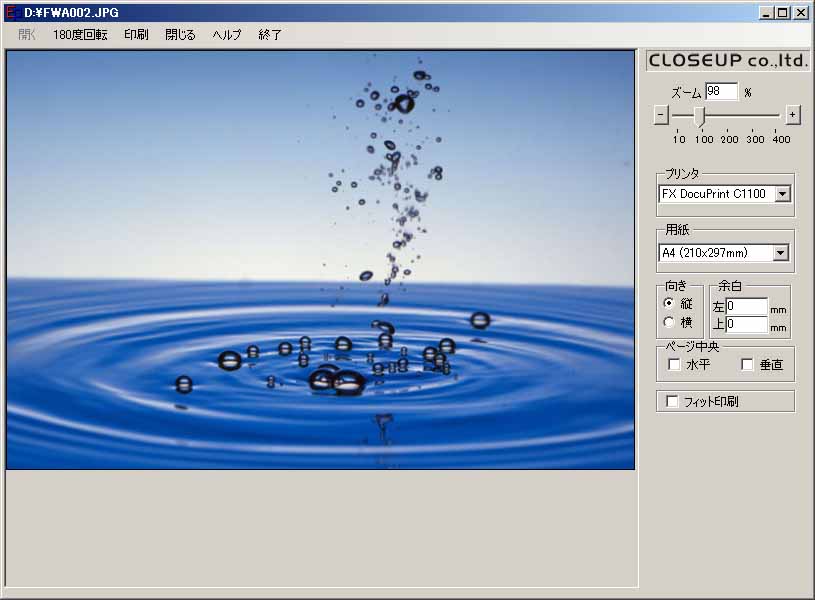Select the 縦 portrait orientation radio button
Screen dimensions: 815x600
[669, 303]
